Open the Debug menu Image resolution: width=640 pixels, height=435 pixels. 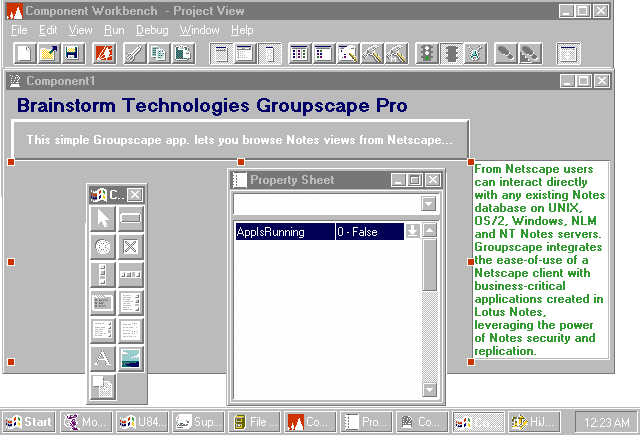click(152, 30)
